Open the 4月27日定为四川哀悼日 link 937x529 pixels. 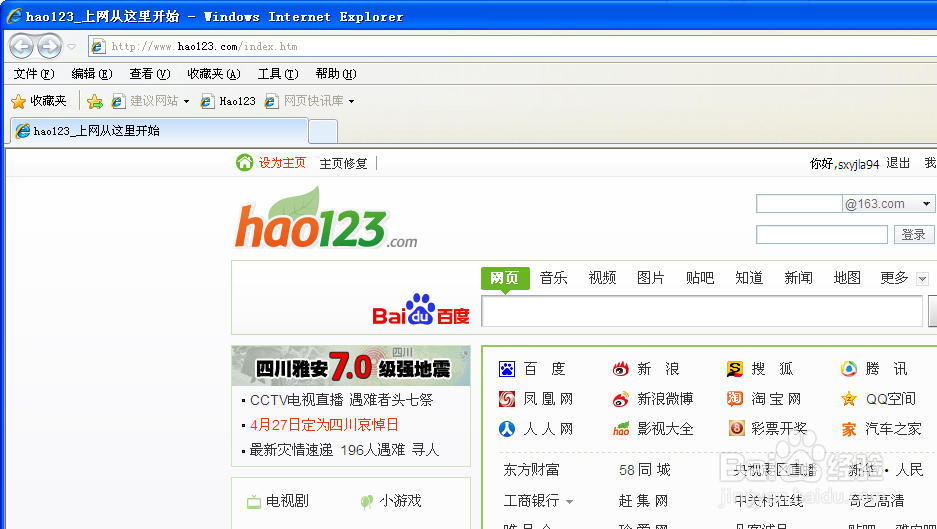324,425
